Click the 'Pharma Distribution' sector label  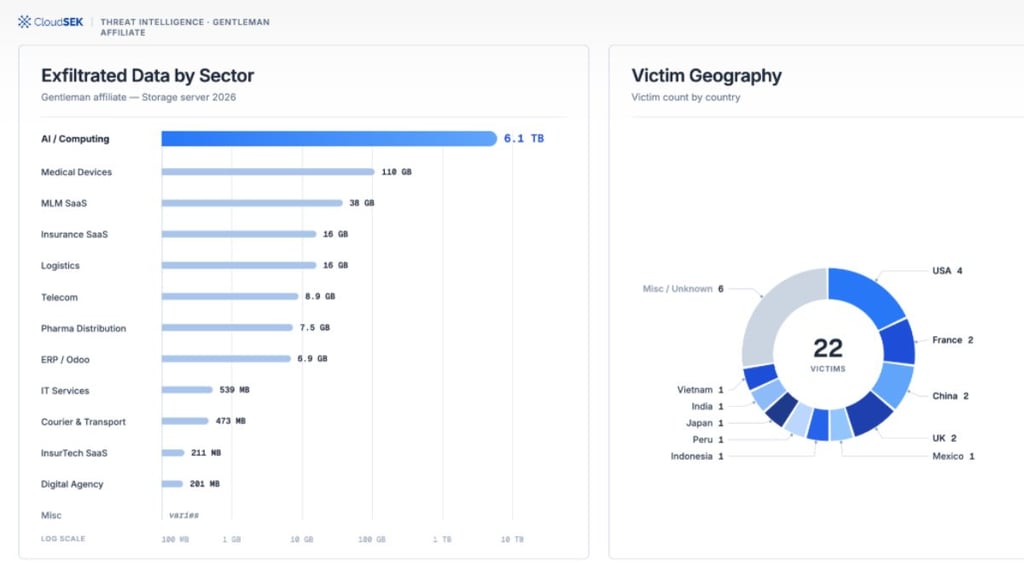coord(84,329)
